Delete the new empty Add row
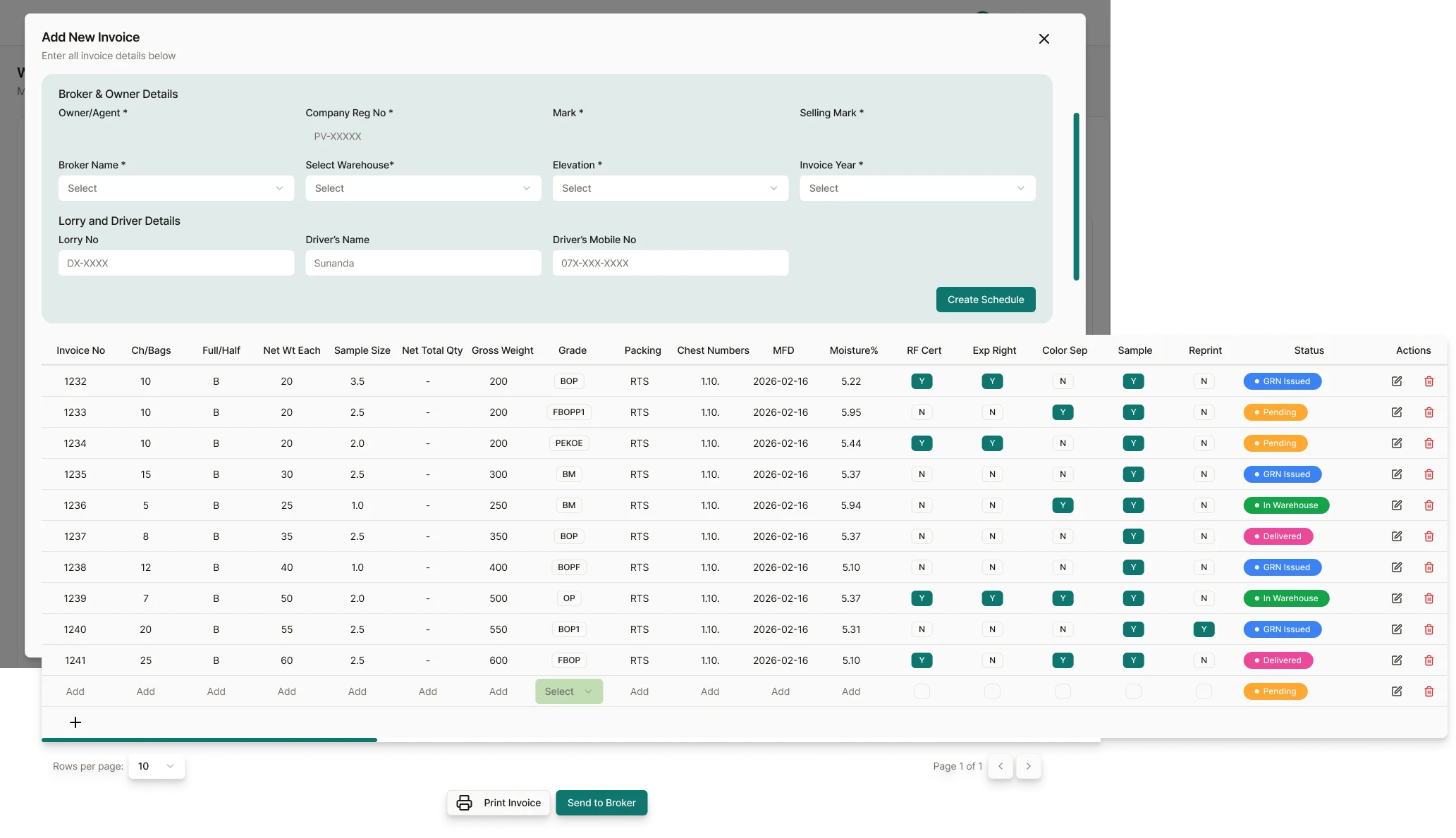Image resolution: width=1456 pixels, height=838 pixels. (x=1429, y=691)
